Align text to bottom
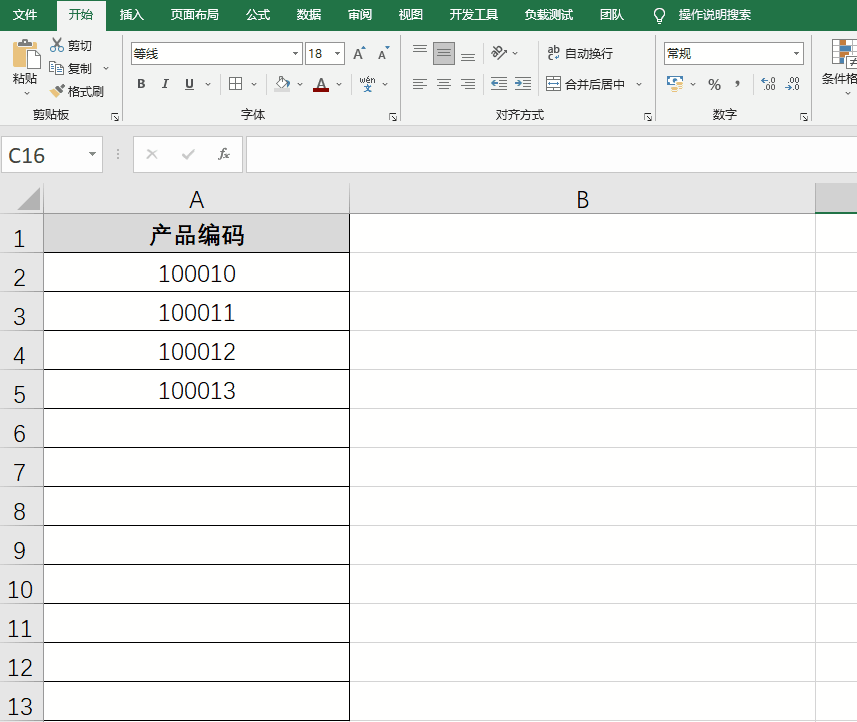 (468, 56)
